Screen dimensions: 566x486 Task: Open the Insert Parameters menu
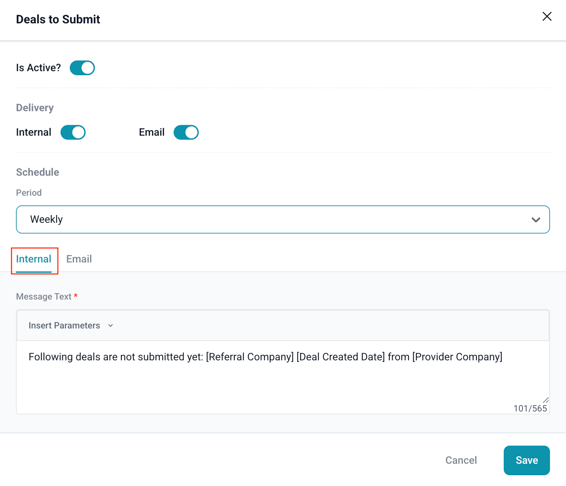click(x=71, y=326)
